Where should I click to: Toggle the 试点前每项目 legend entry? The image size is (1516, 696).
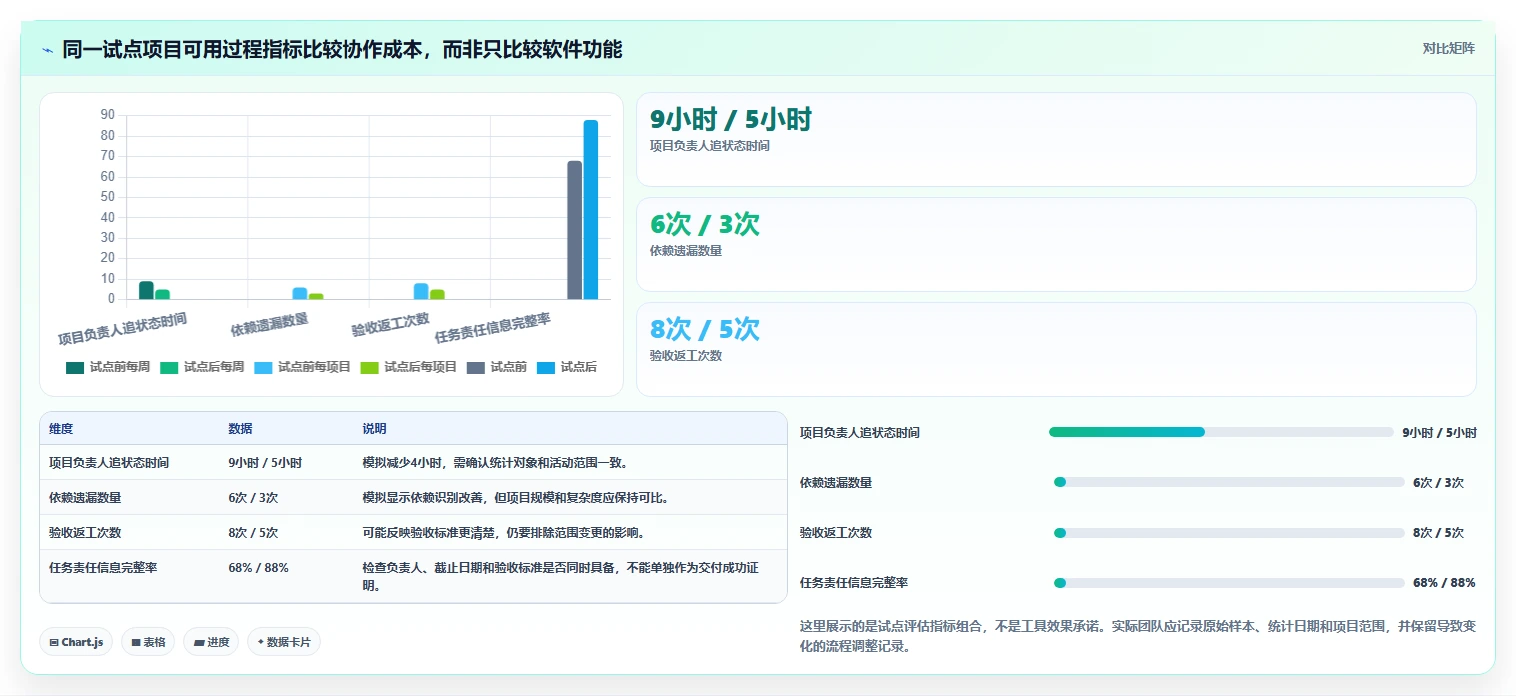(x=302, y=367)
